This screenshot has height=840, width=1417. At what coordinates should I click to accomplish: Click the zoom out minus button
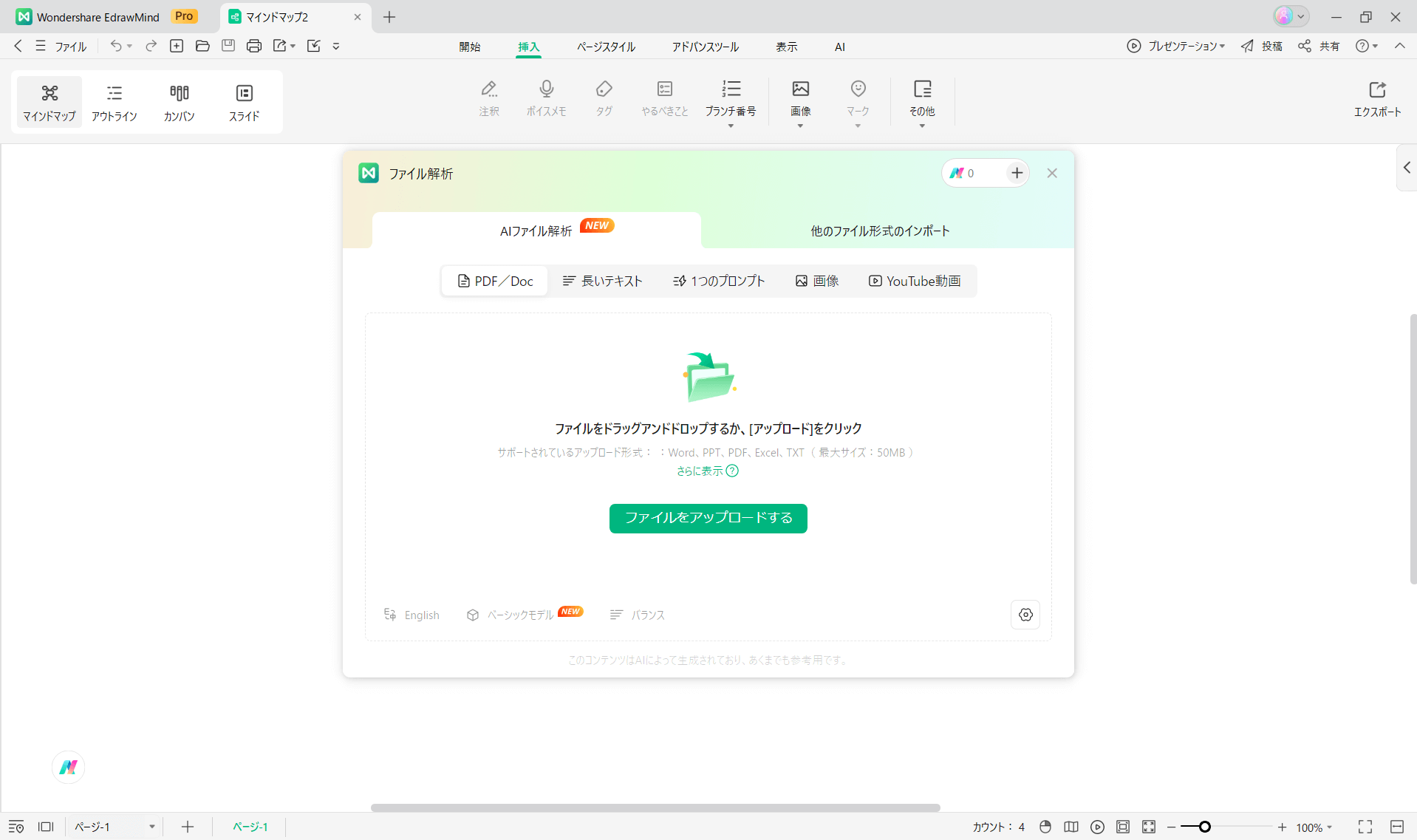point(1171,827)
